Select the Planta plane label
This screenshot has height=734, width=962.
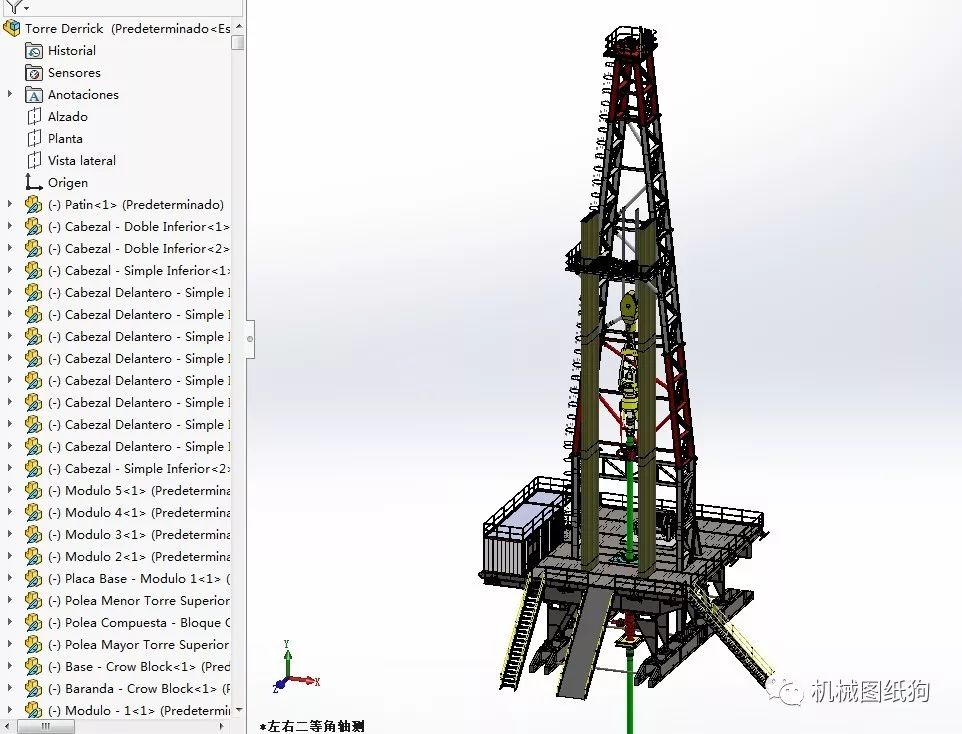[x=65, y=139]
